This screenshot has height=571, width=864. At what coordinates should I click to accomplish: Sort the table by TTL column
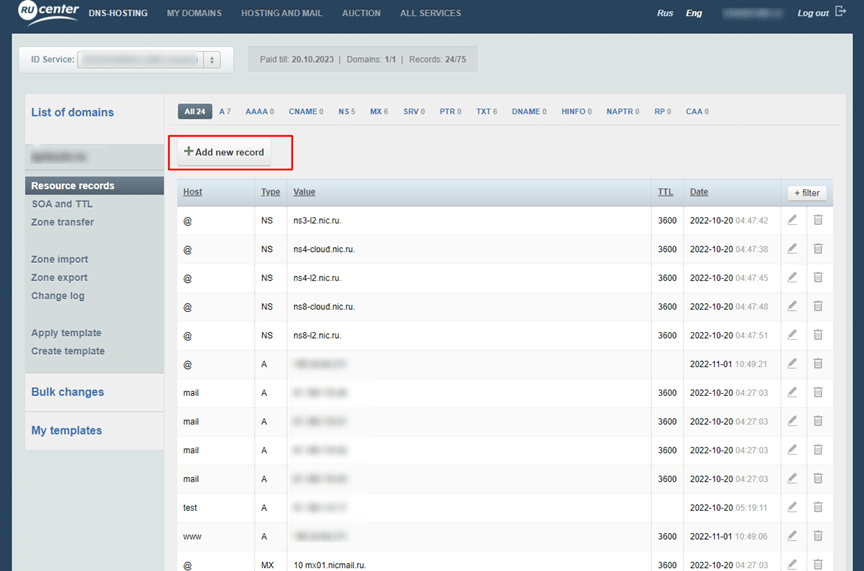click(x=665, y=192)
